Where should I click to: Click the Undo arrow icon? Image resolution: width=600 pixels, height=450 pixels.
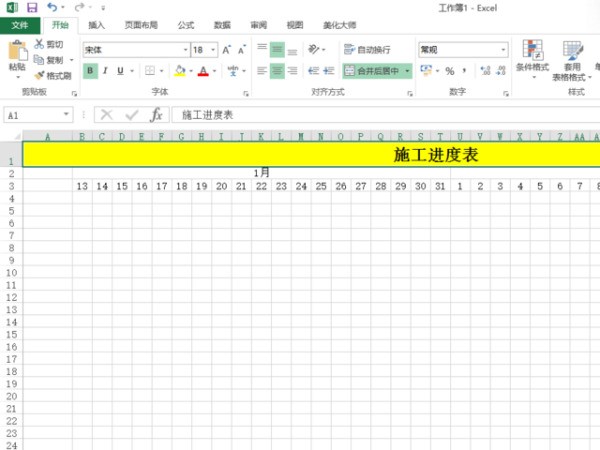[51, 7]
